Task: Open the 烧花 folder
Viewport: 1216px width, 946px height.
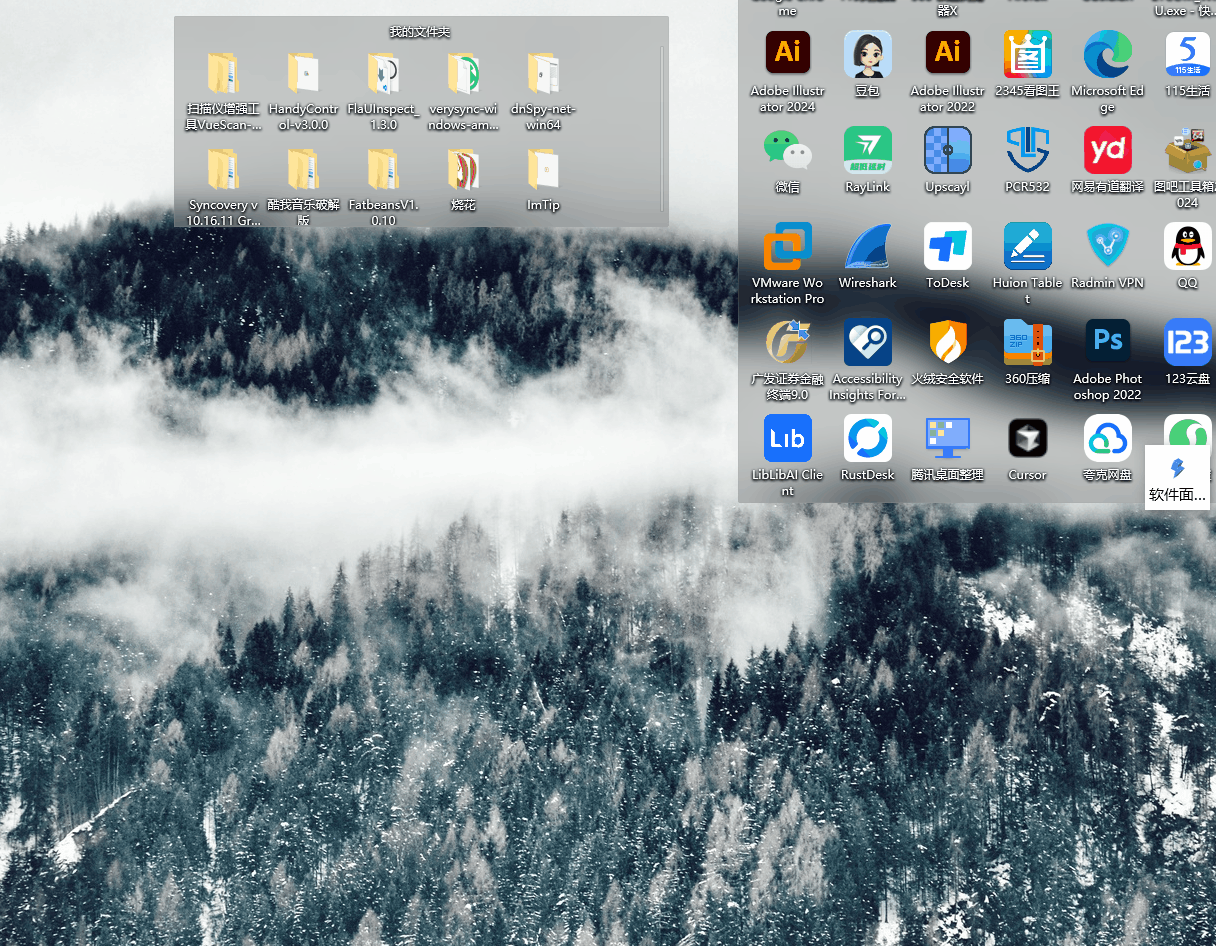Action: tap(463, 181)
